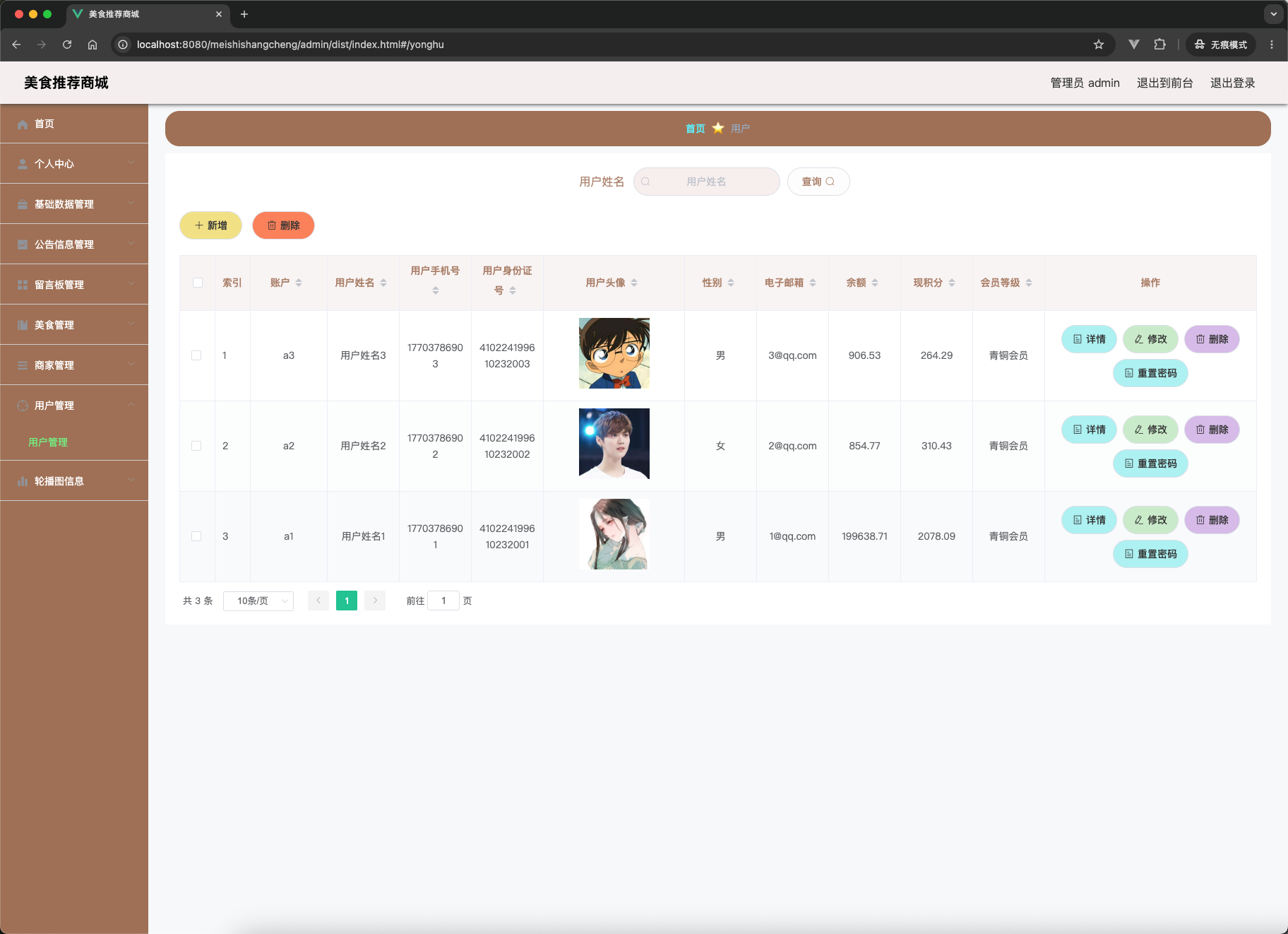Expand the 公告信息管理 sidebar menu

74,244
